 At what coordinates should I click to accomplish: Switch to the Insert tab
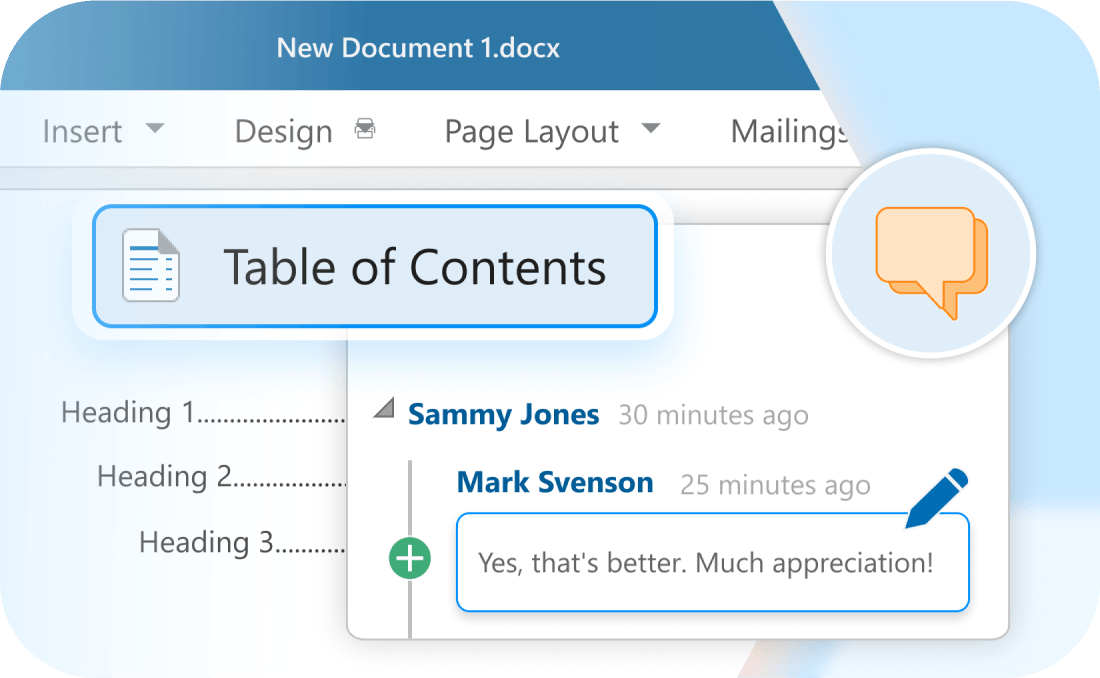click(82, 131)
